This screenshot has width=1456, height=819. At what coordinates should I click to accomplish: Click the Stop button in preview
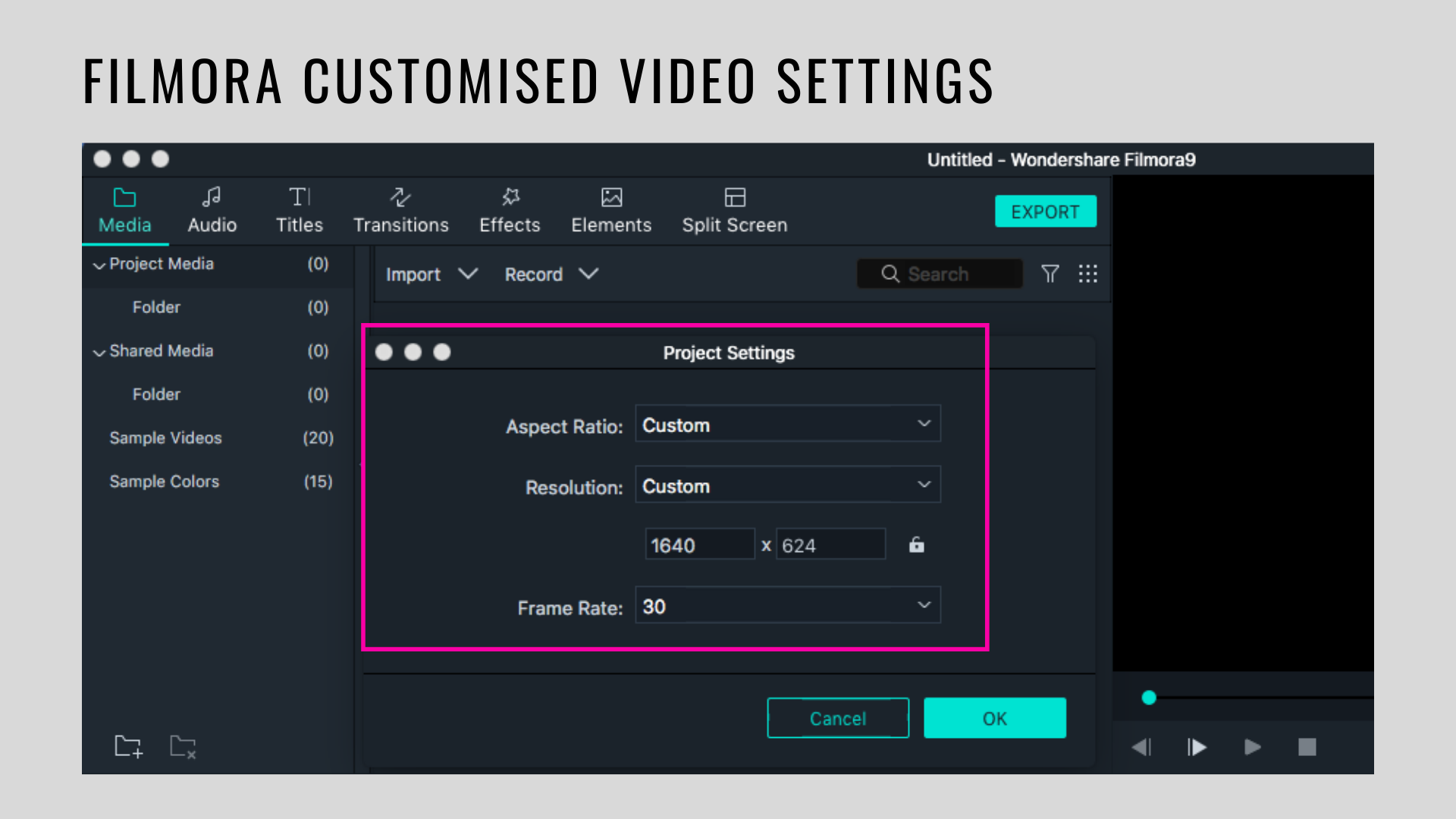pyautogui.click(x=1307, y=748)
